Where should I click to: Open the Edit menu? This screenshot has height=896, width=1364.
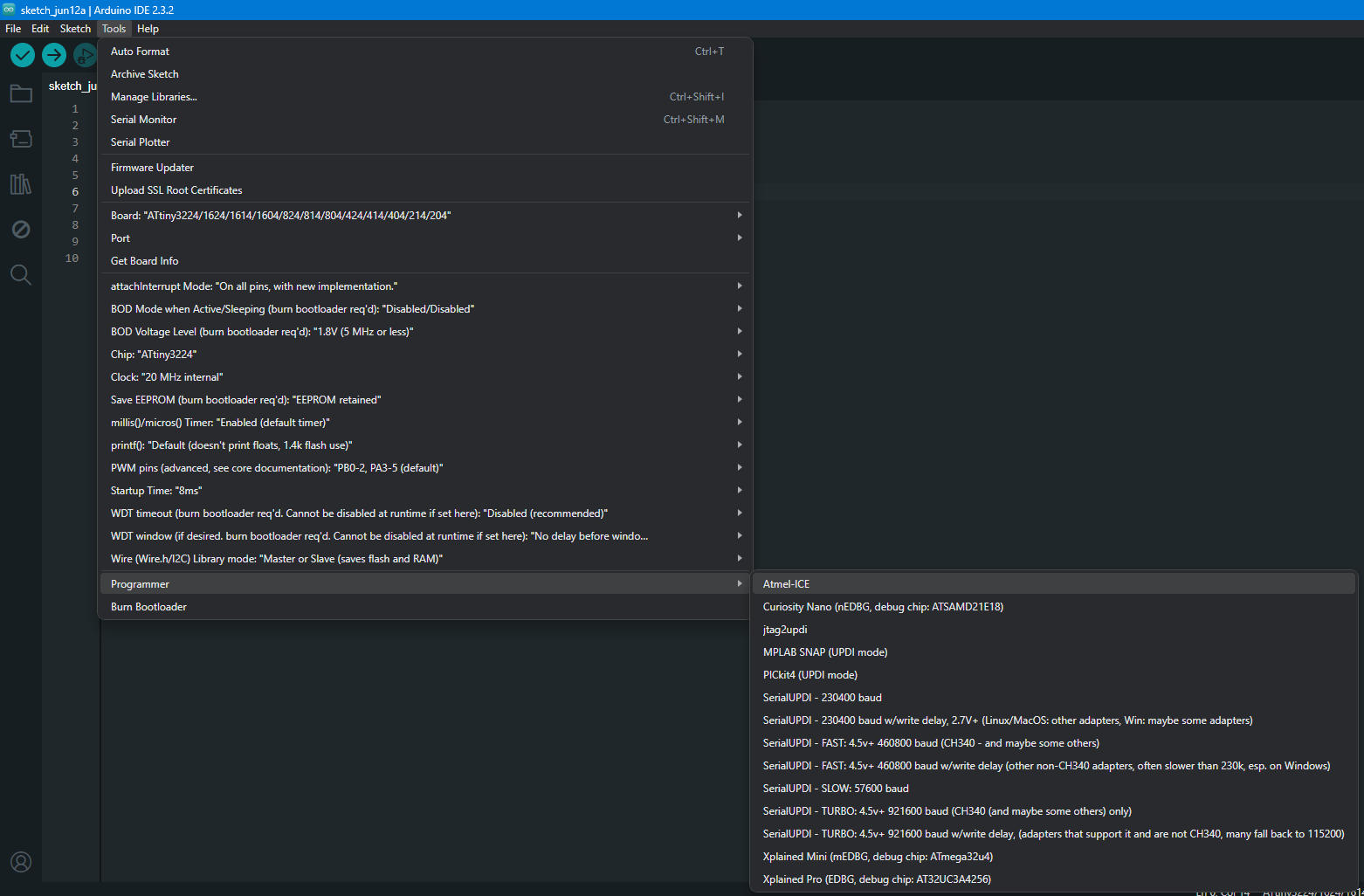[x=40, y=29]
